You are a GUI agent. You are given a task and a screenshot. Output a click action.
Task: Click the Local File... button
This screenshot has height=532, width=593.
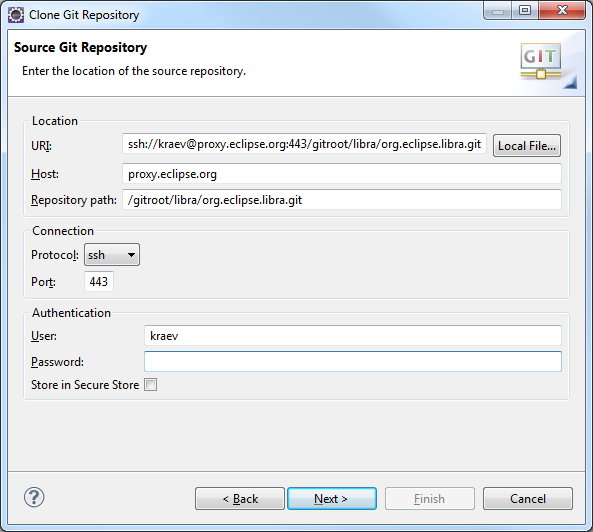pos(527,146)
